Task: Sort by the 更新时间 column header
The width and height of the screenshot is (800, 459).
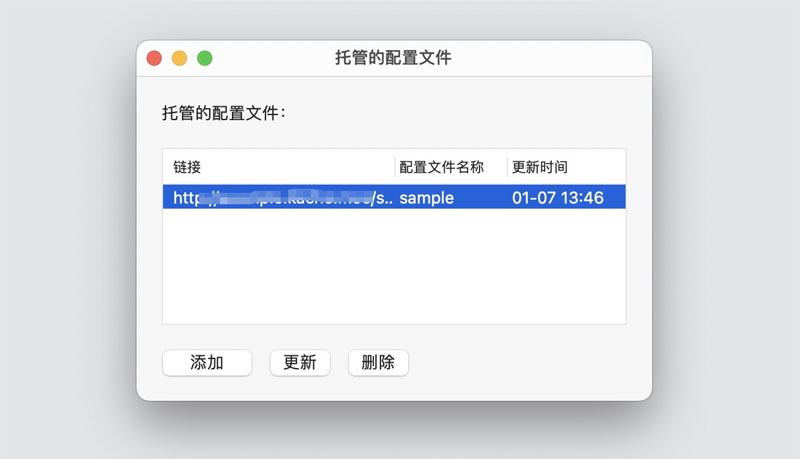Action: tap(540, 167)
